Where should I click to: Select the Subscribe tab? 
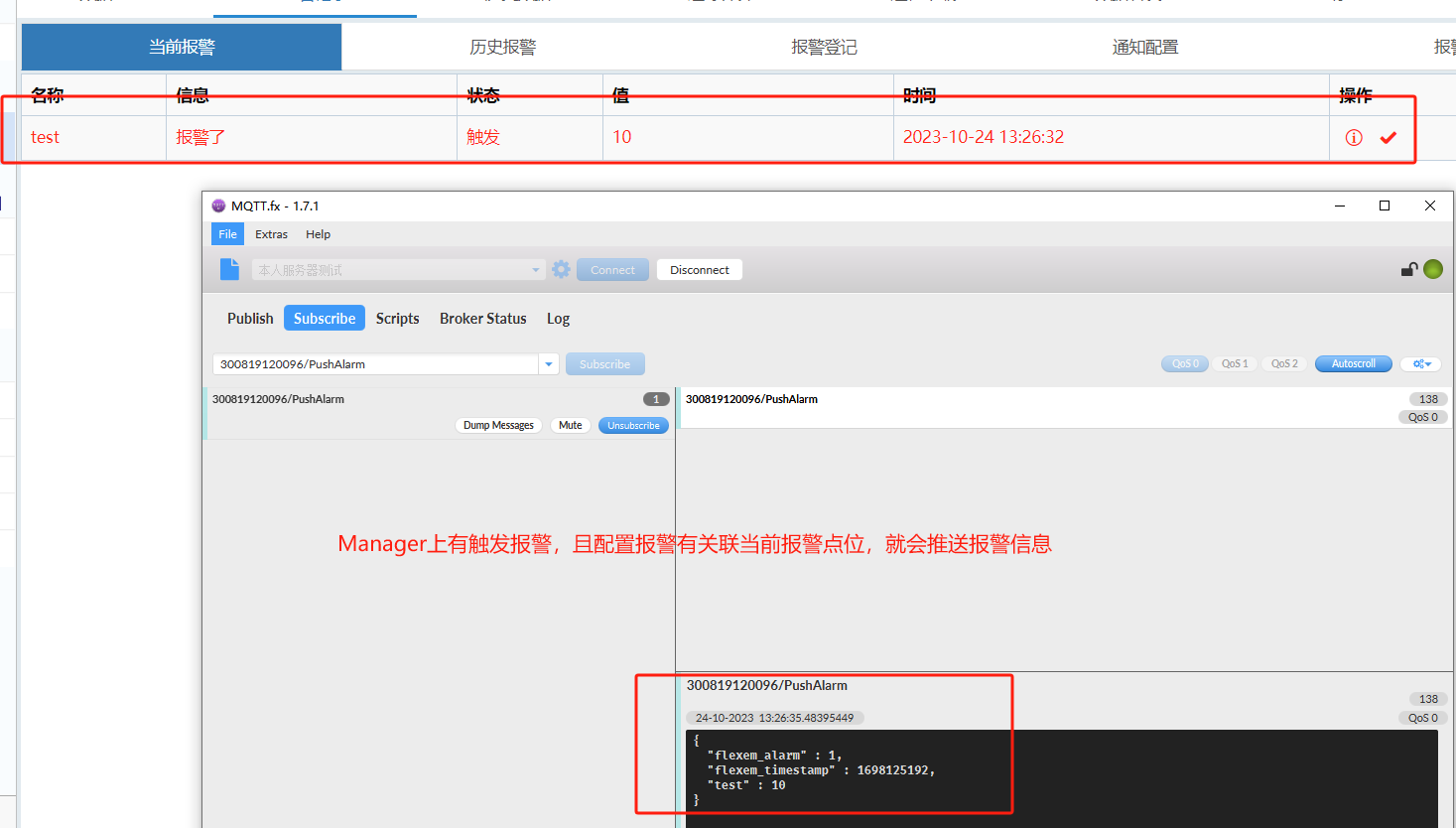(x=325, y=318)
